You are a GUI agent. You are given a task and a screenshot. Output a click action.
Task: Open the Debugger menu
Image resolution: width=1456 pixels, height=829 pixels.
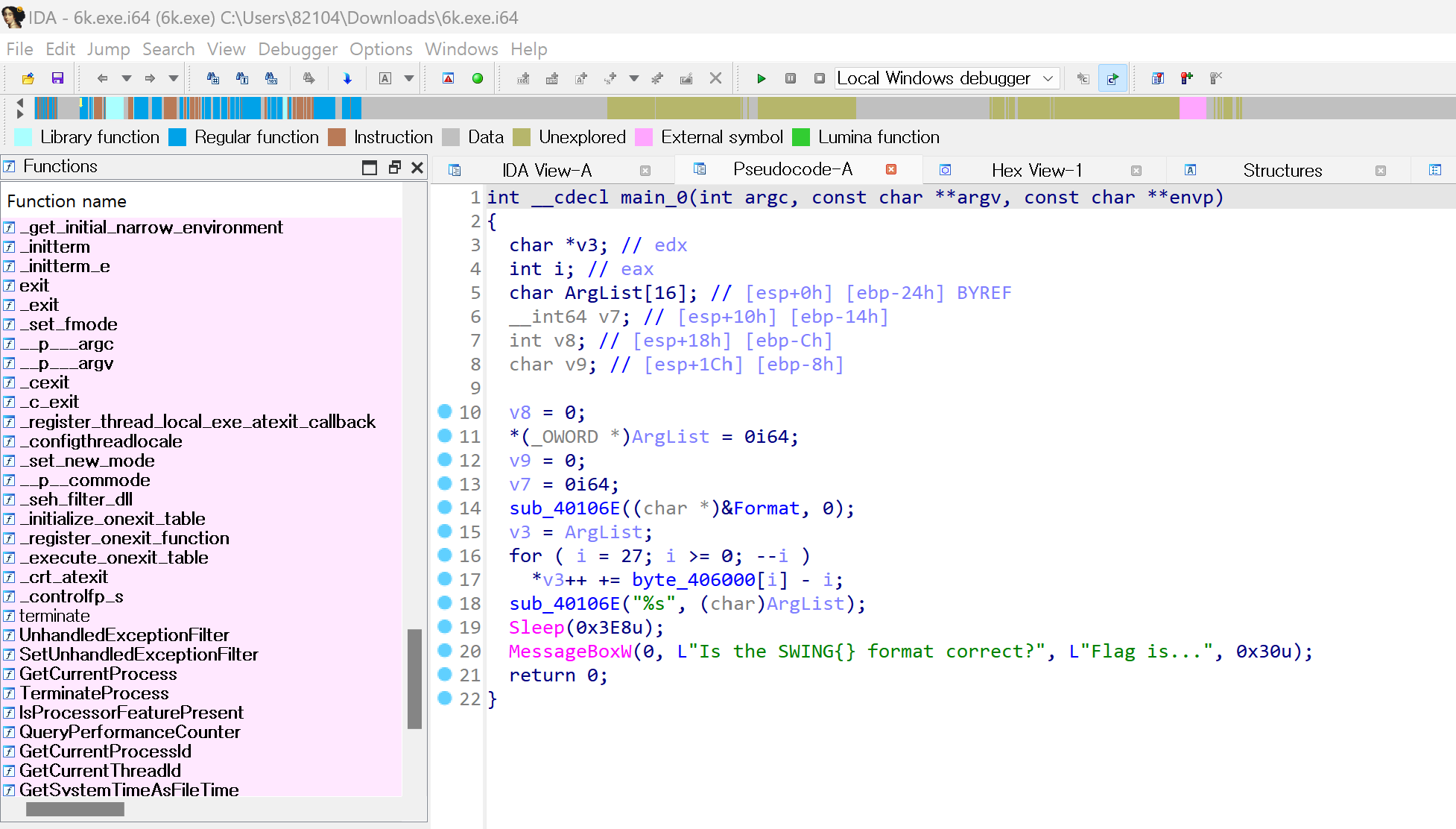click(x=297, y=49)
